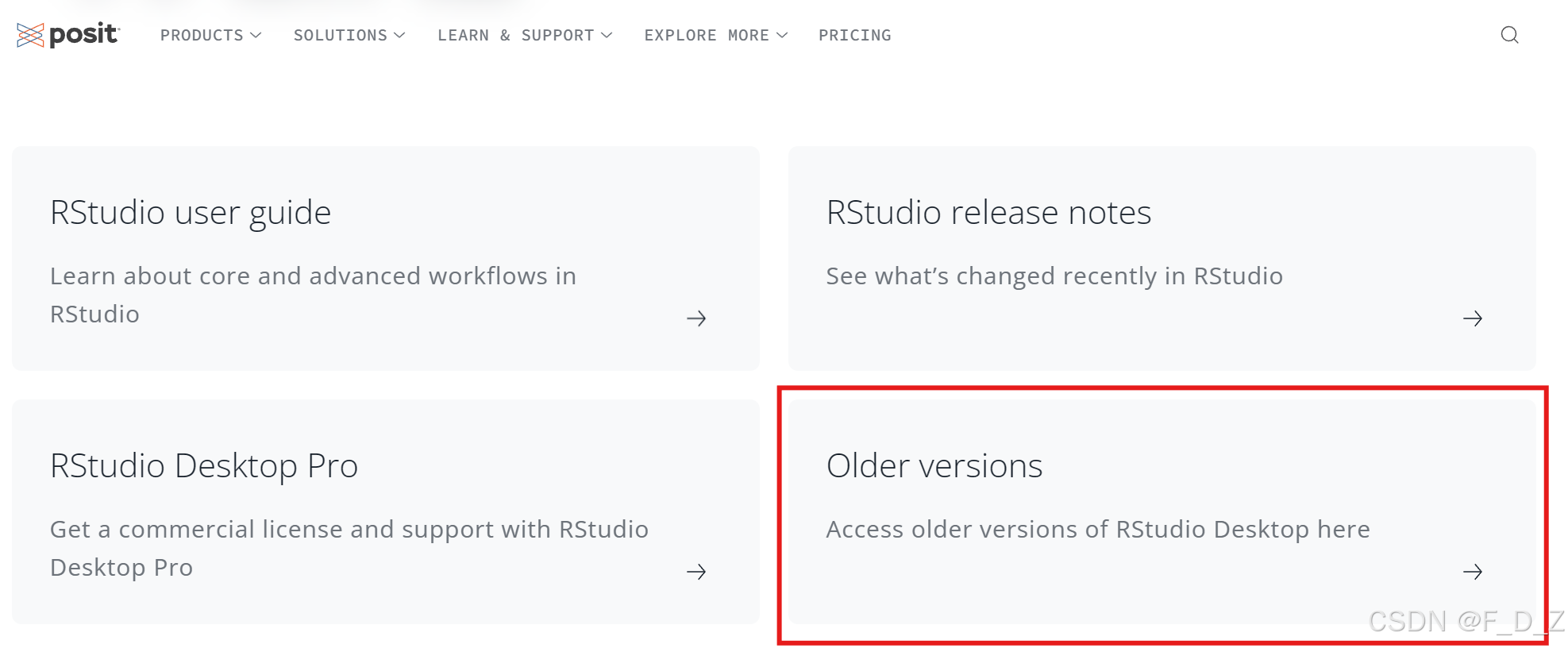Open the Older versions heading

point(934,466)
